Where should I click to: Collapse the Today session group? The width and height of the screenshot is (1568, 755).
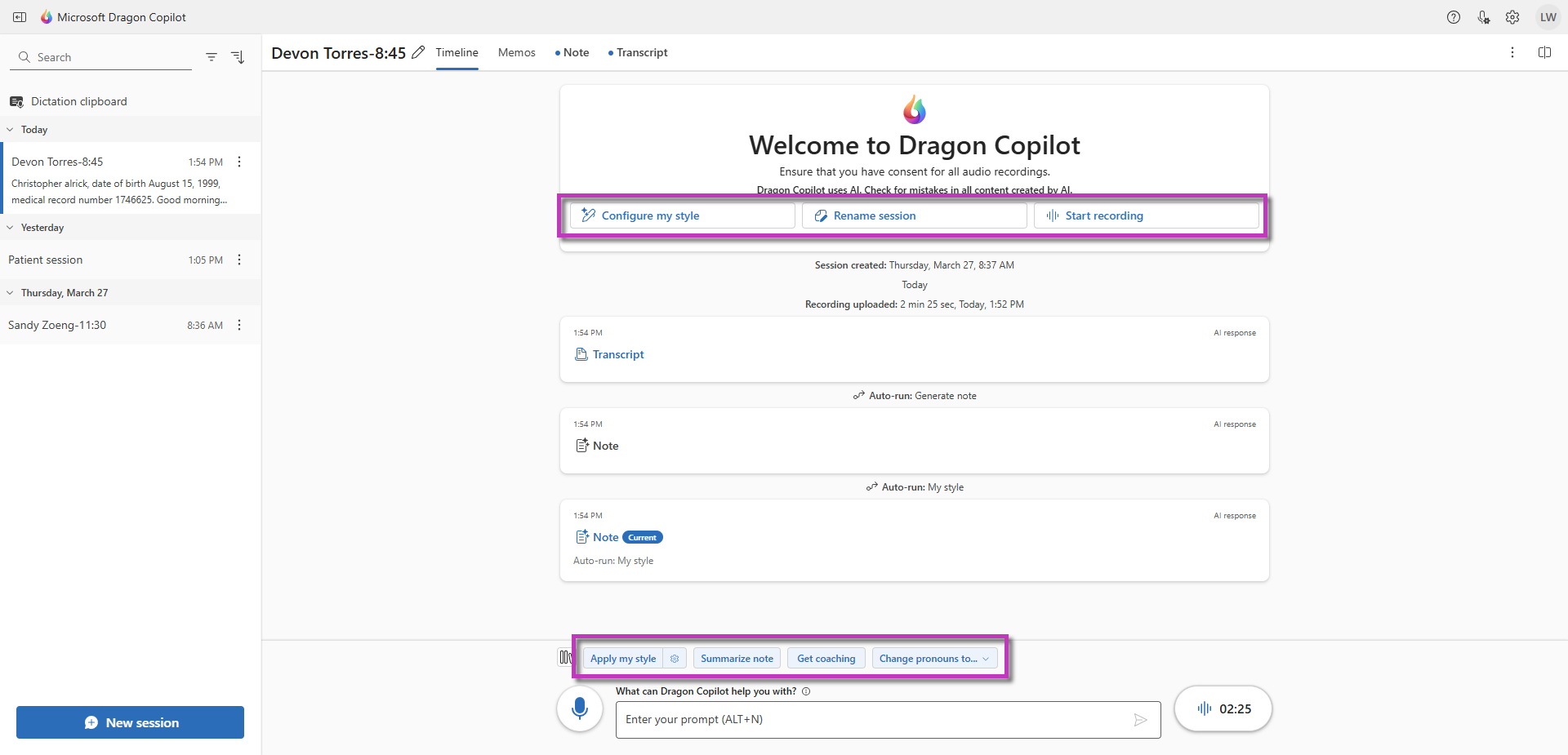(x=11, y=130)
